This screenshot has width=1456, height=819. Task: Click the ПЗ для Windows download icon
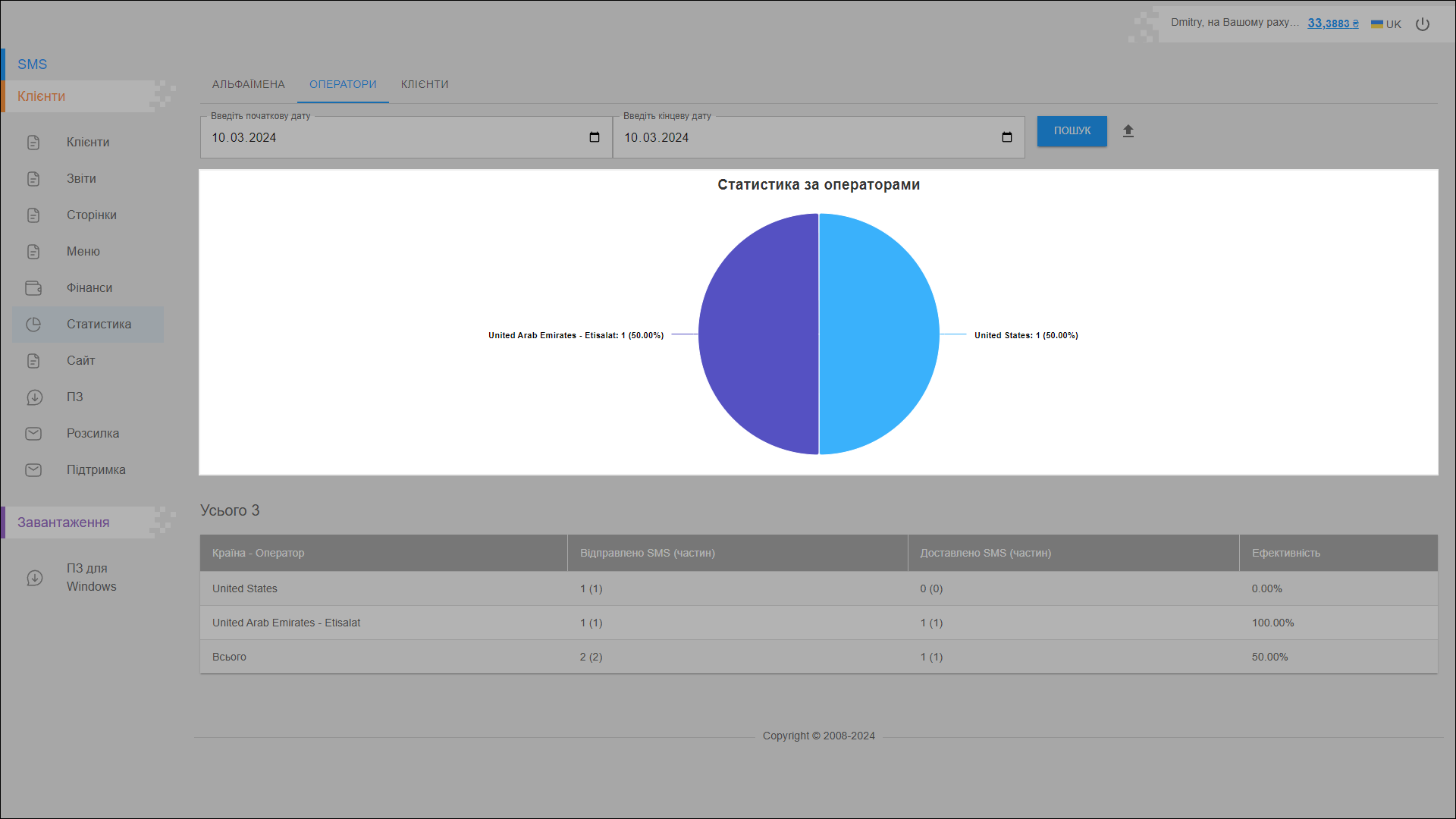(35, 578)
